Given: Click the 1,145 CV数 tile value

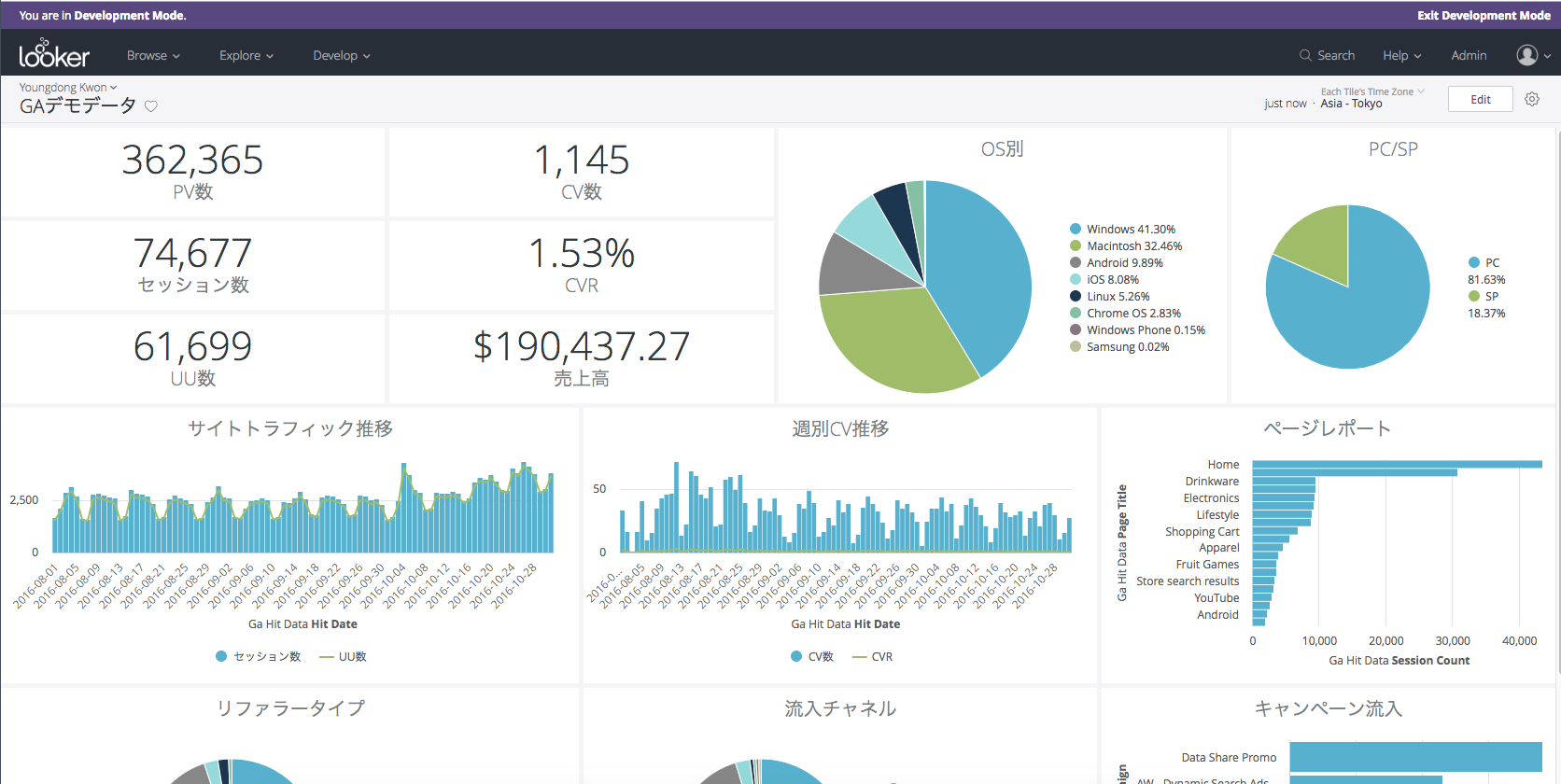Looking at the screenshot, I should [x=582, y=160].
